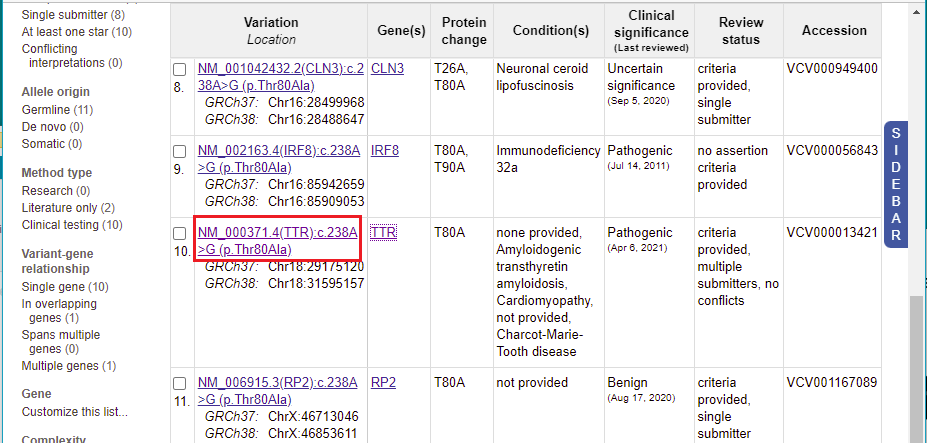This screenshot has width=927, height=443.
Task: Click Customize this list under Gene
Action: coord(74,412)
